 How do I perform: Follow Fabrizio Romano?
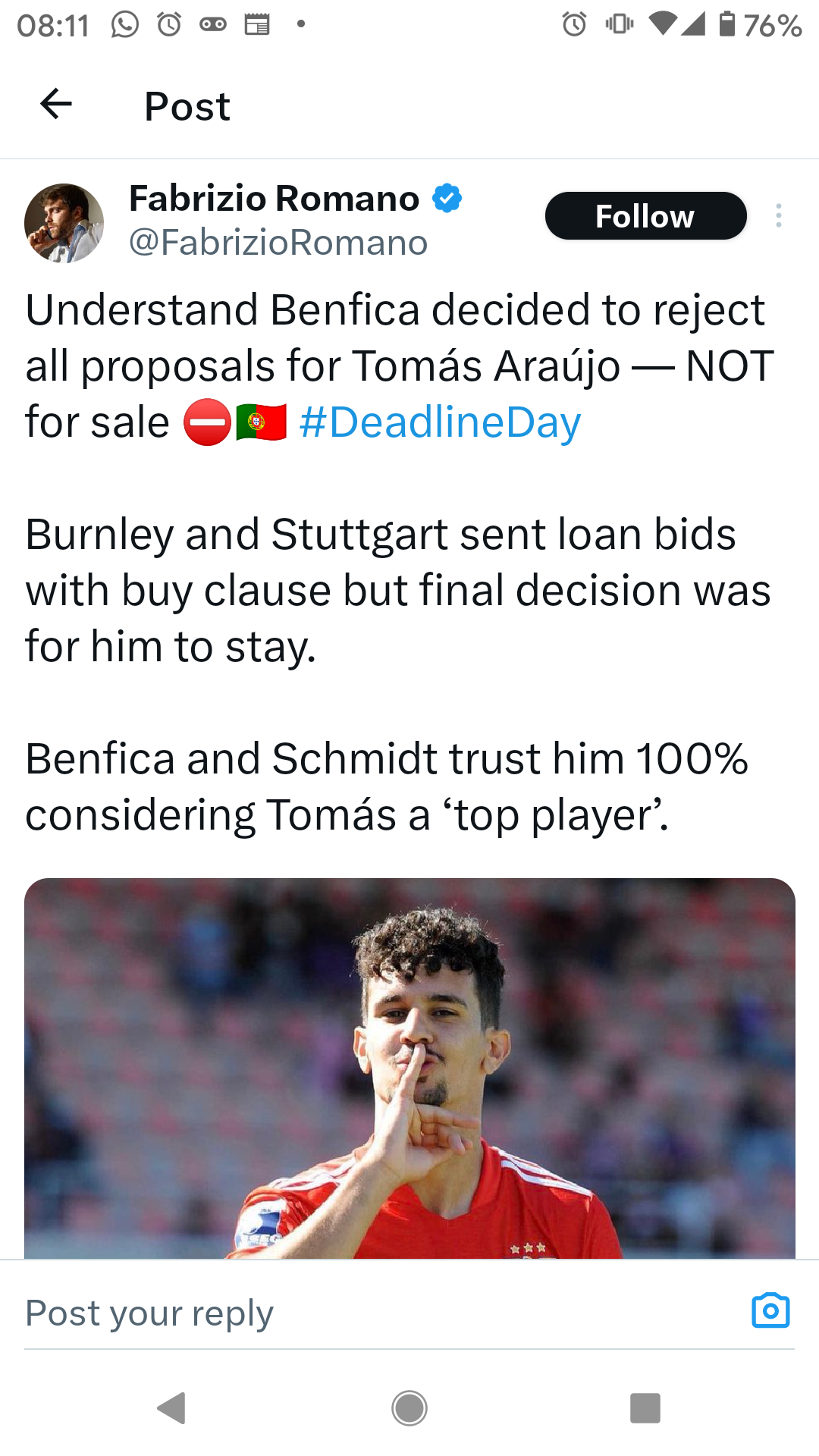click(x=645, y=216)
